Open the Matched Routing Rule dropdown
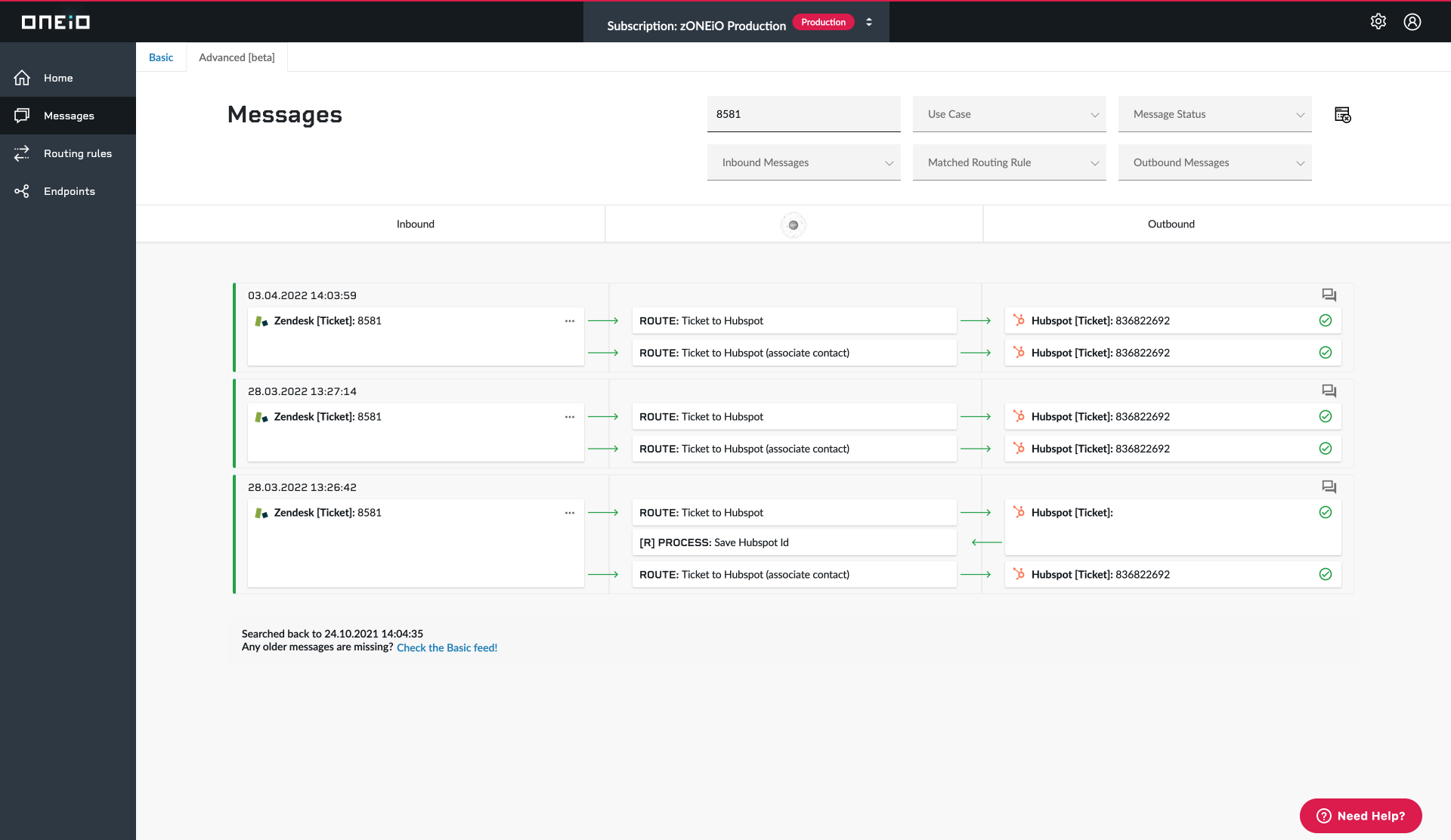The height and width of the screenshot is (840, 1451). (x=1010, y=162)
